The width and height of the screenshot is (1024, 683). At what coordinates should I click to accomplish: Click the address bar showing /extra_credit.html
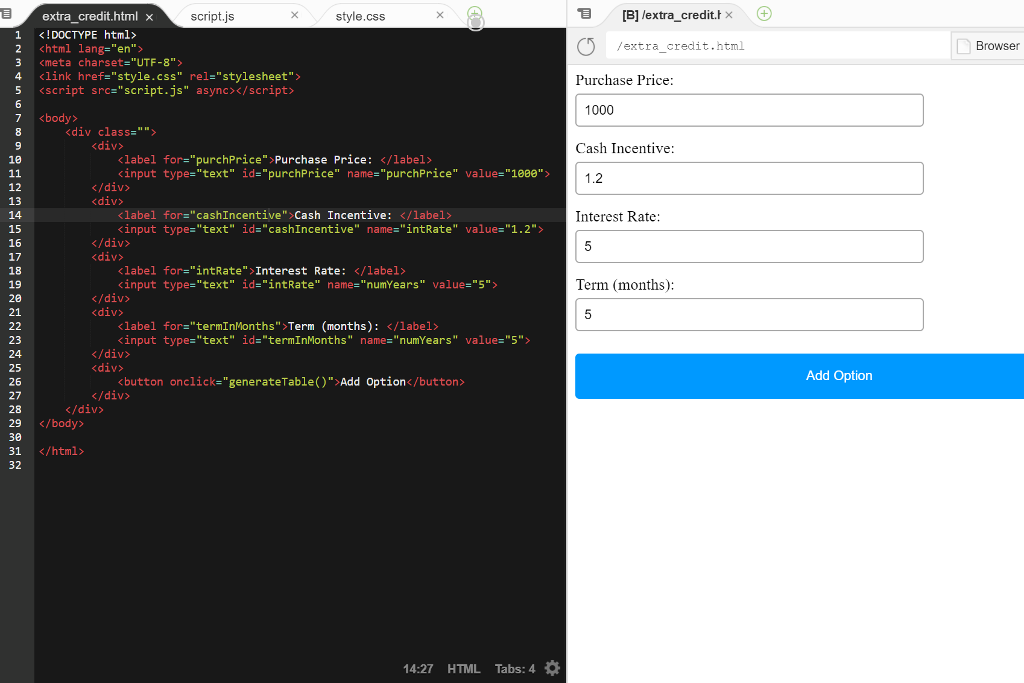[x=775, y=45]
